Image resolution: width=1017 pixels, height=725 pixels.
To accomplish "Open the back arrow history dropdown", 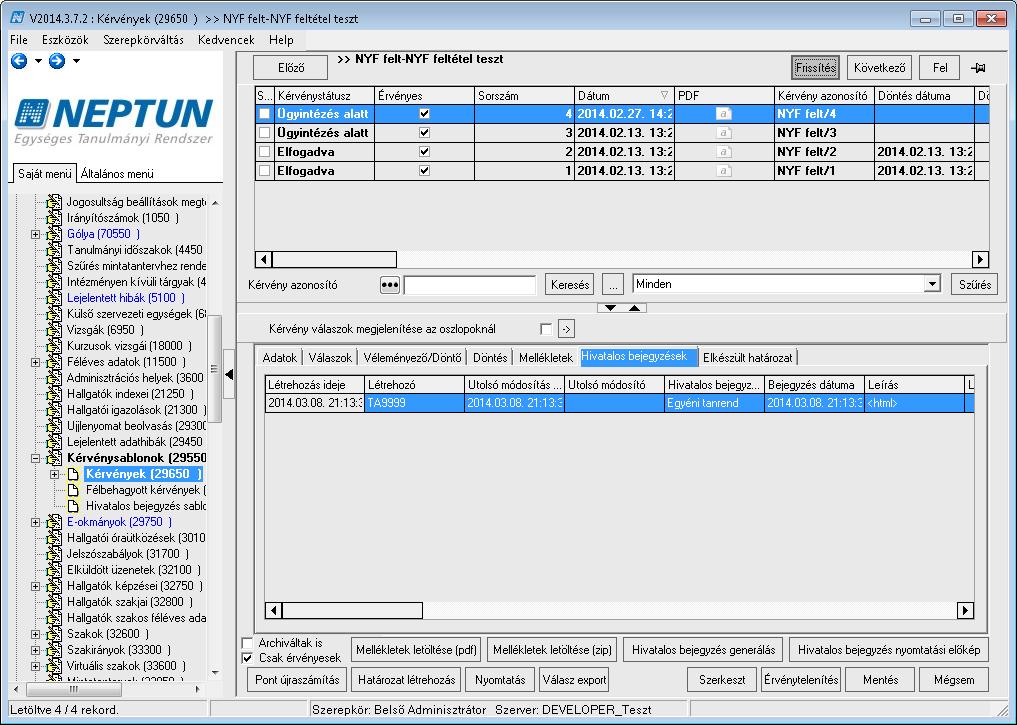I will (38, 61).
